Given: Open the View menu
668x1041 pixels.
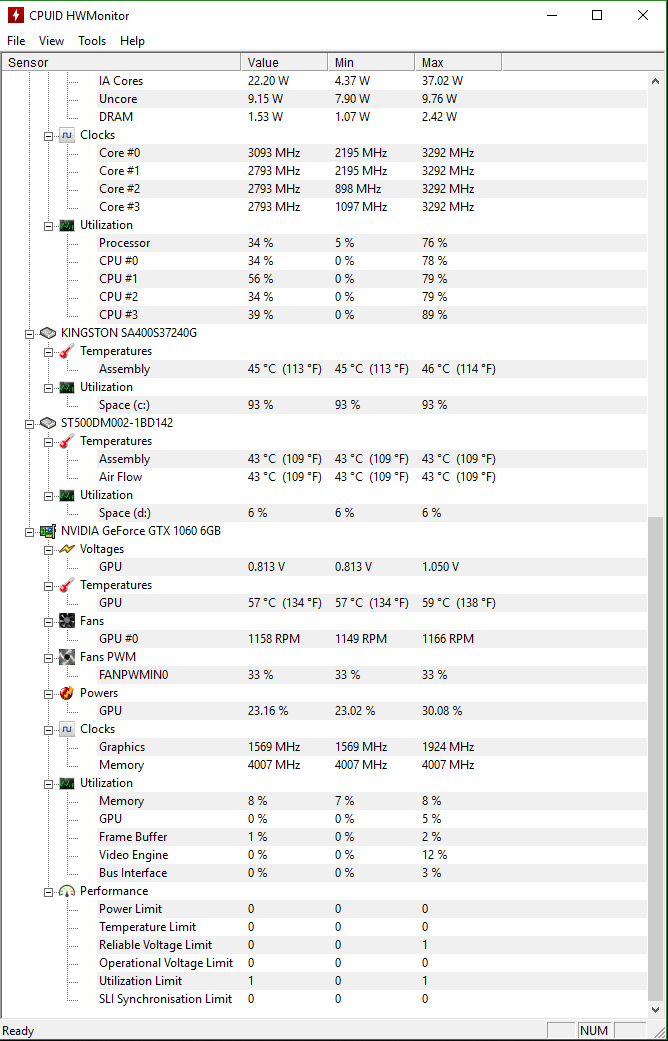Looking at the screenshot, I should click(x=51, y=40).
